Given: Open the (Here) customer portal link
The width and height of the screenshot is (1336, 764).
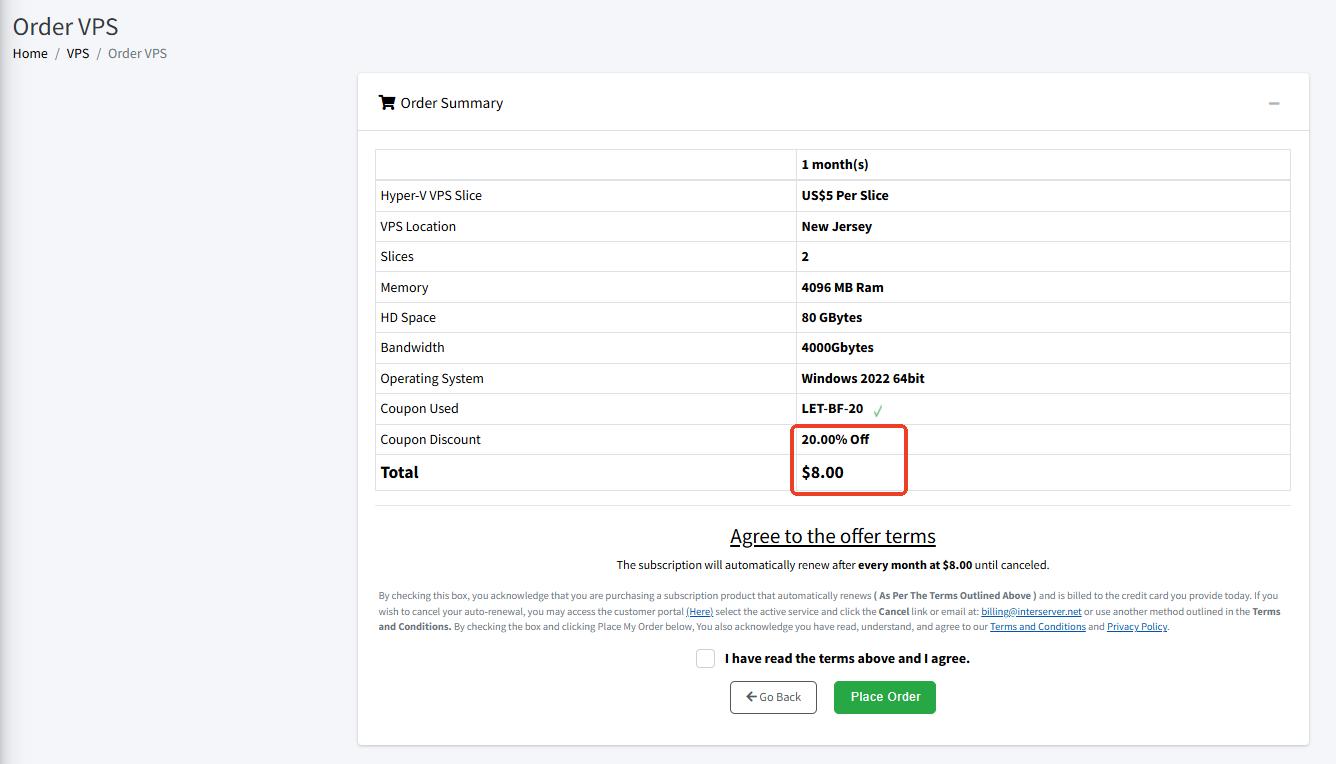Looking at the screenshot, I should pos(699,611).
